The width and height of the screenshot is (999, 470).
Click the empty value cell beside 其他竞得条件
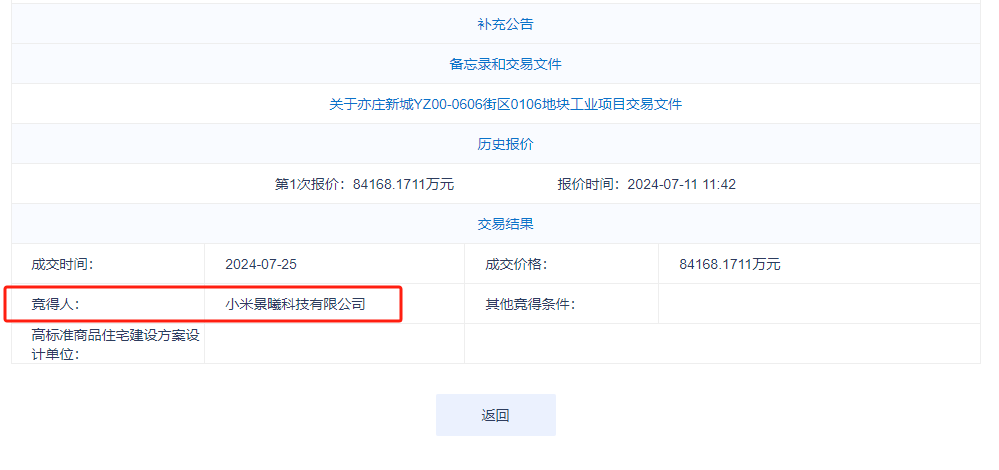coord(818,303)
